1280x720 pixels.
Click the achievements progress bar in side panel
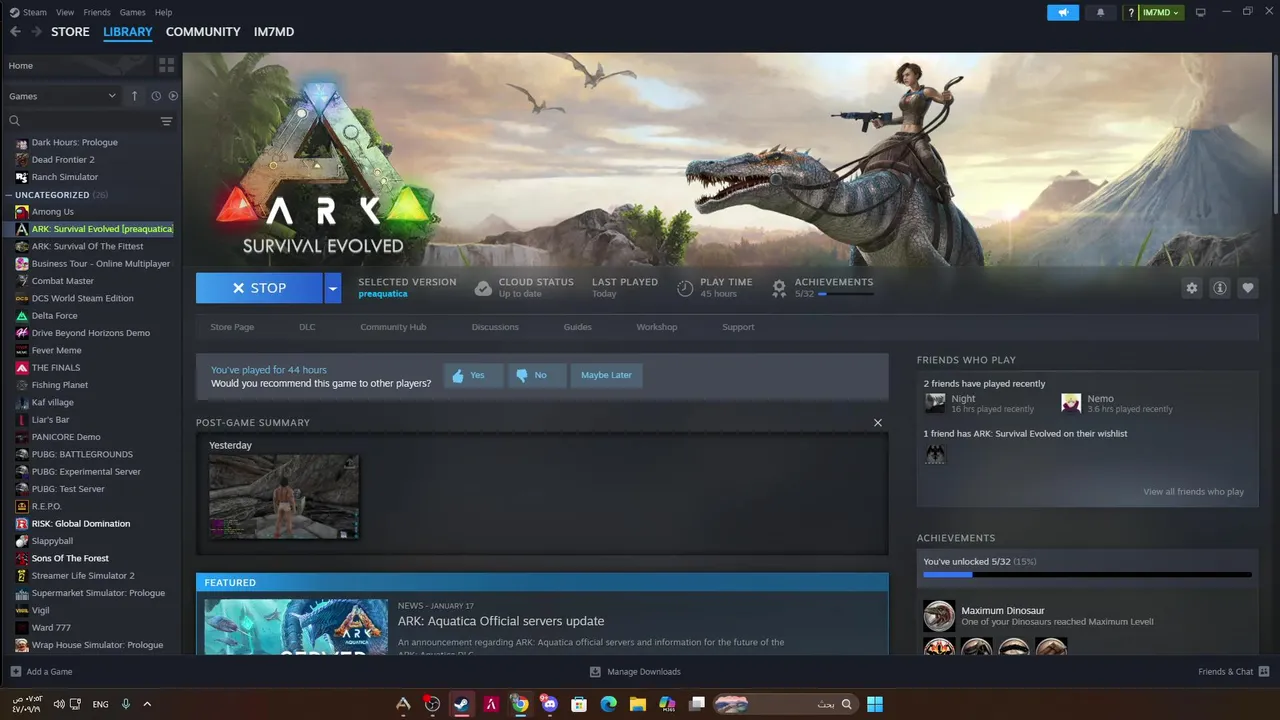point(1087,575)
